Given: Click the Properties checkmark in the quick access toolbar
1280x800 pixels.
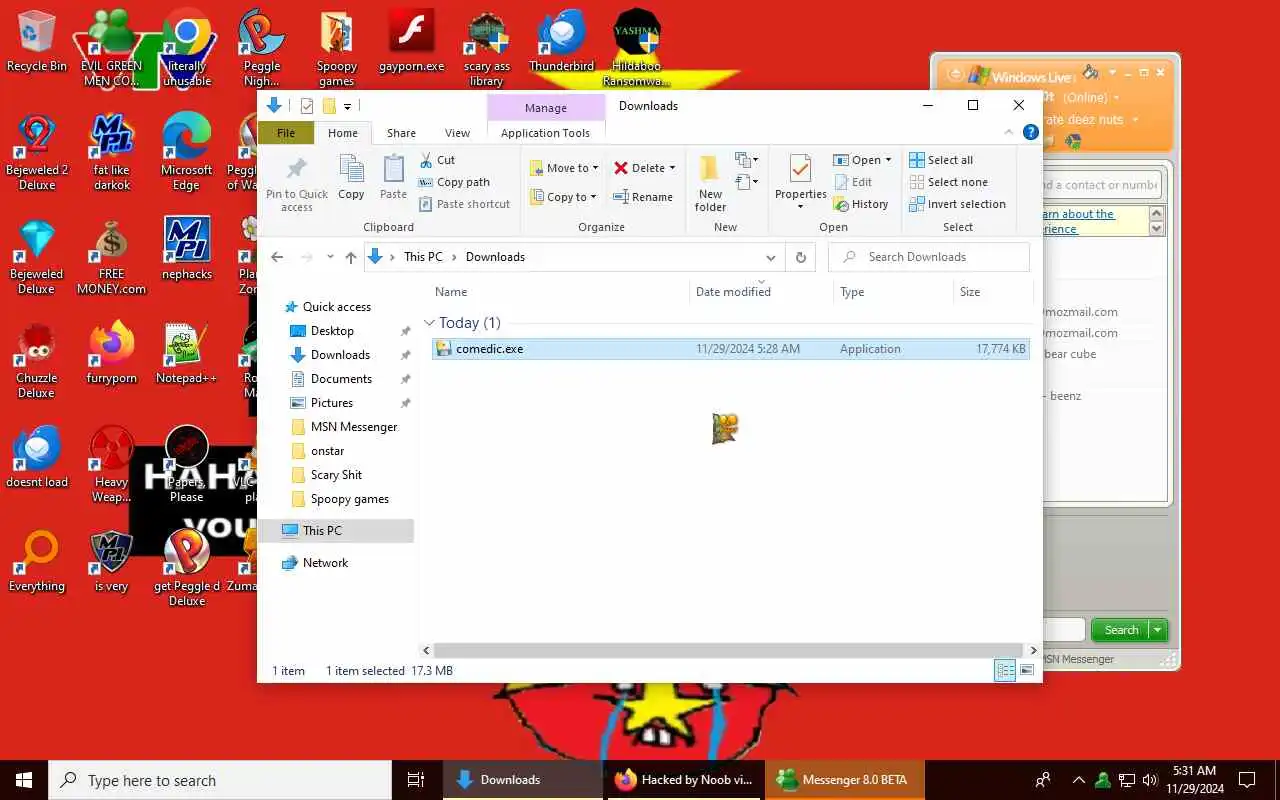Looking at the screenshot, I should click(306, 106).
